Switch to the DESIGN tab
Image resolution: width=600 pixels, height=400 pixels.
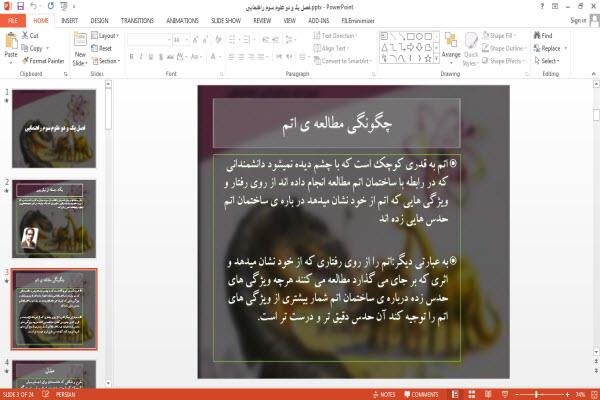point(99,21)
